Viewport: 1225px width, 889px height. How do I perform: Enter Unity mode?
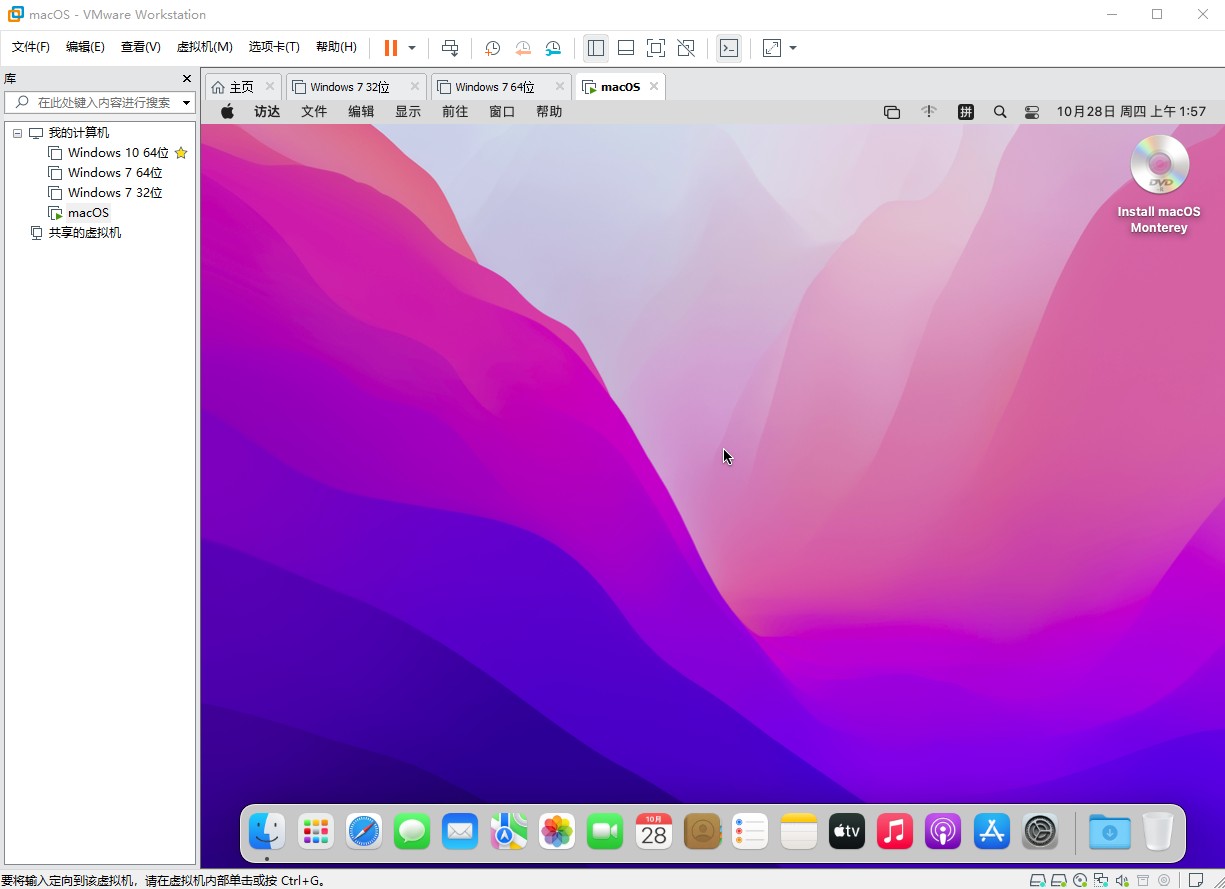[686, 47]
